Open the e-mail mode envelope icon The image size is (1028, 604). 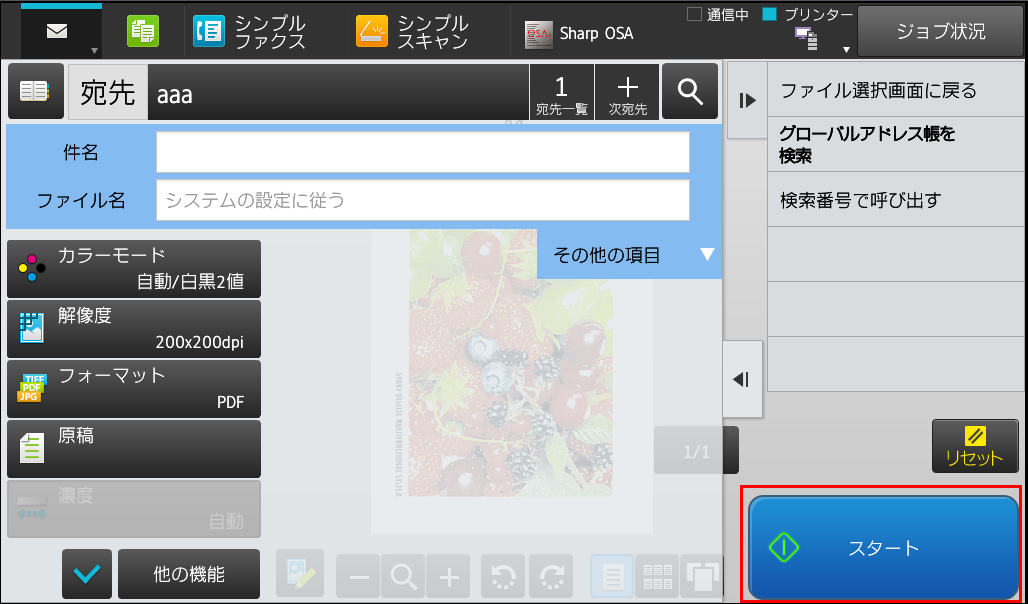click(x=58, y=32)
